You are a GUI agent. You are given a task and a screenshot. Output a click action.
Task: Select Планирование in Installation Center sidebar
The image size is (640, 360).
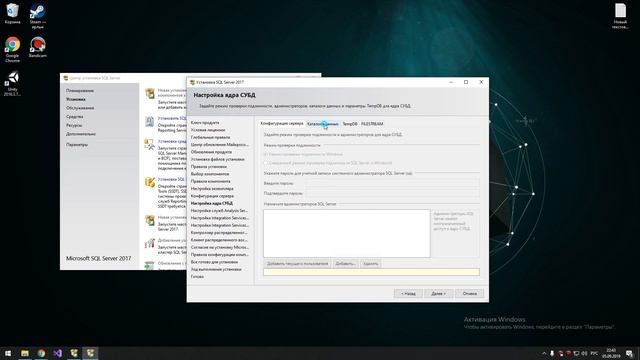80,91
